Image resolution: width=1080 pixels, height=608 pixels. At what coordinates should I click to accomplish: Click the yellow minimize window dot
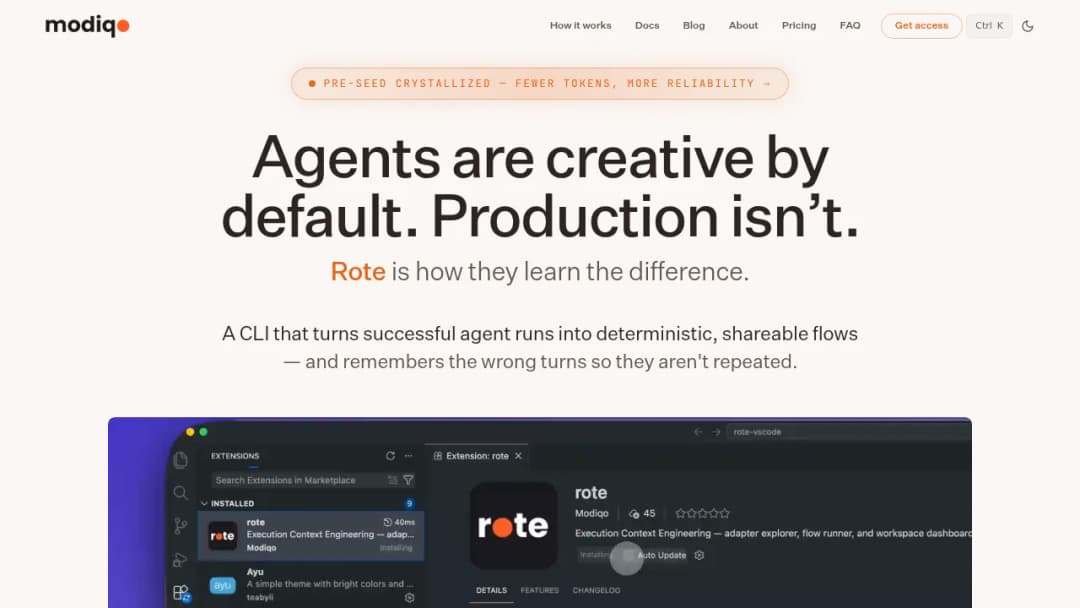pos(190,432)
